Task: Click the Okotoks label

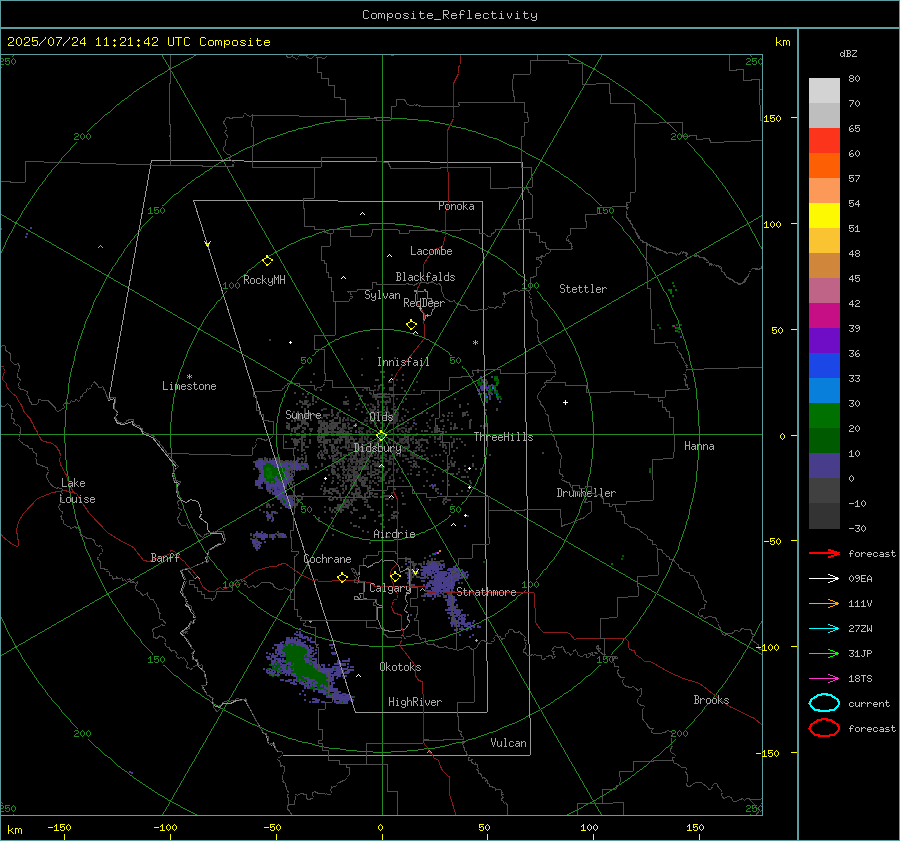Action: (400, 667)
